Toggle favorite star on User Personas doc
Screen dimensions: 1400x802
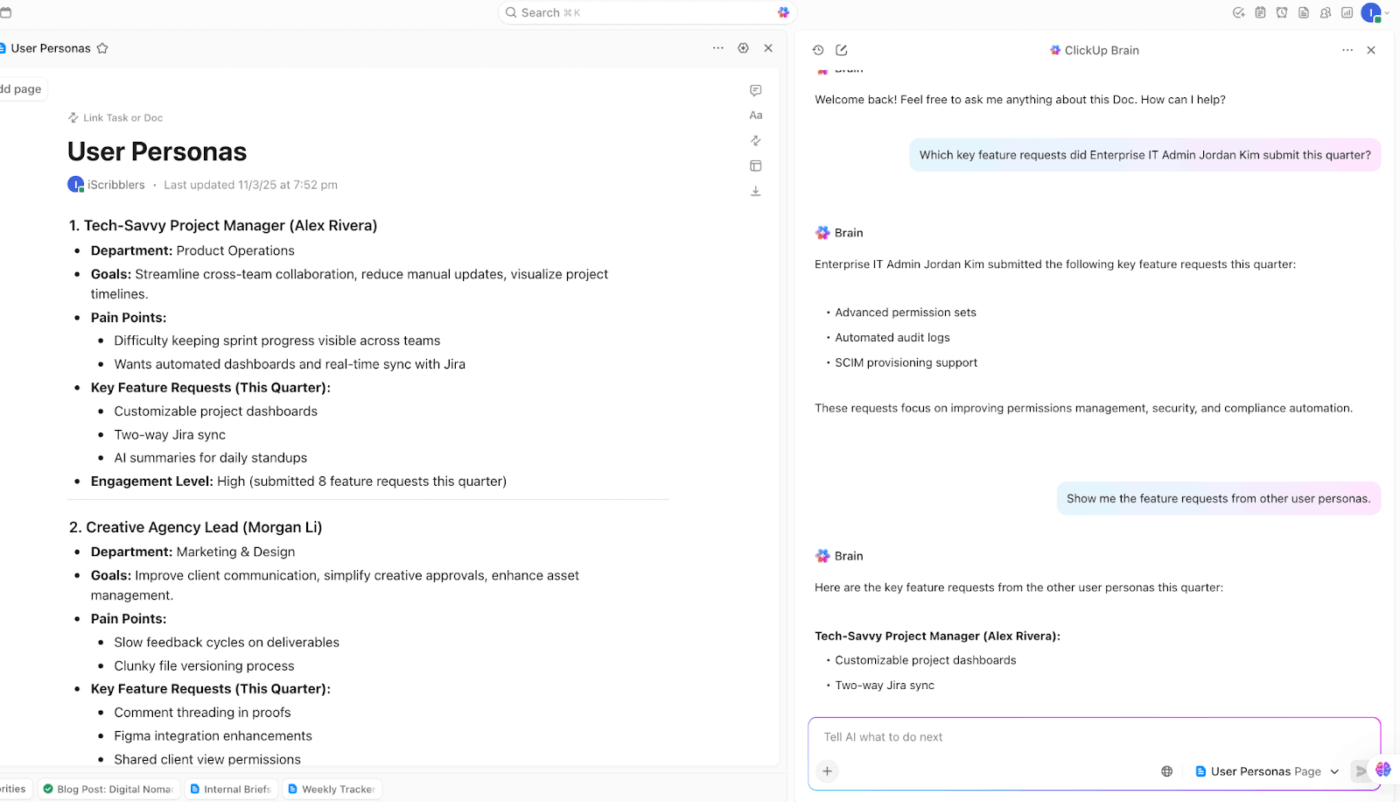pos(102,48)
